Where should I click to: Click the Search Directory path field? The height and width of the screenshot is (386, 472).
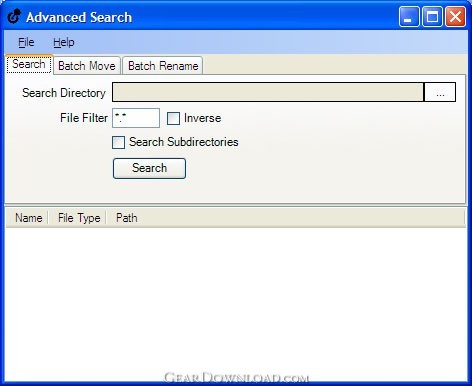(268, 92)
